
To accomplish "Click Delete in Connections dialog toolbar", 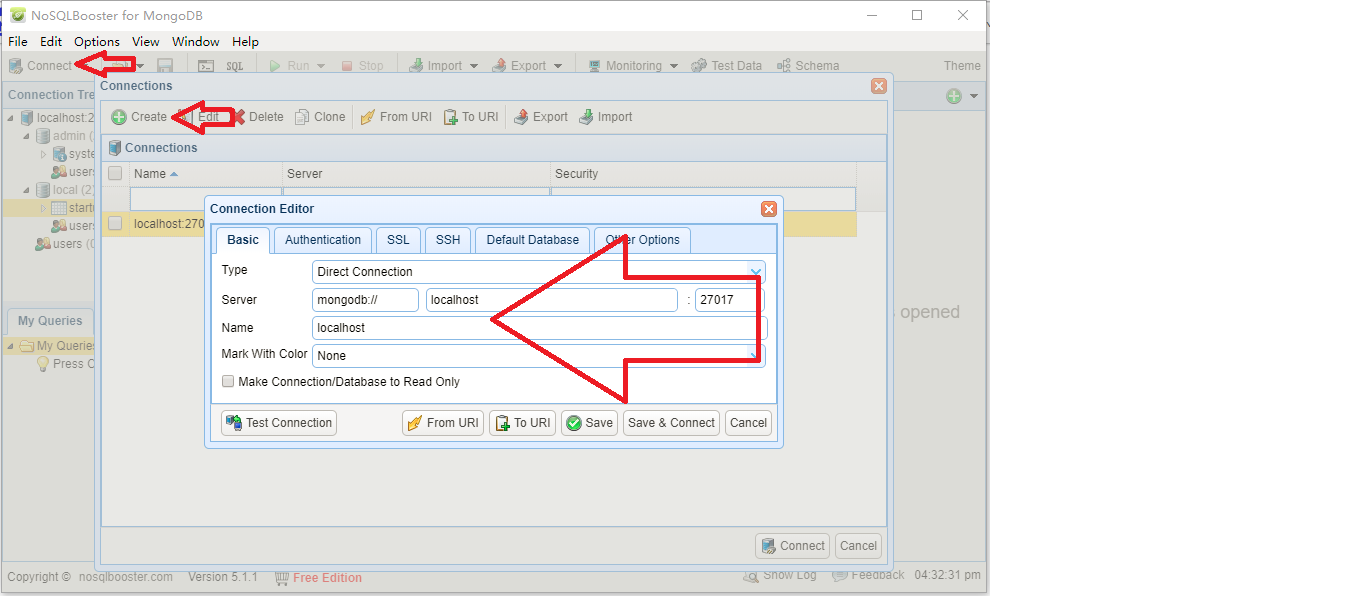I will (x=258, y=117).
